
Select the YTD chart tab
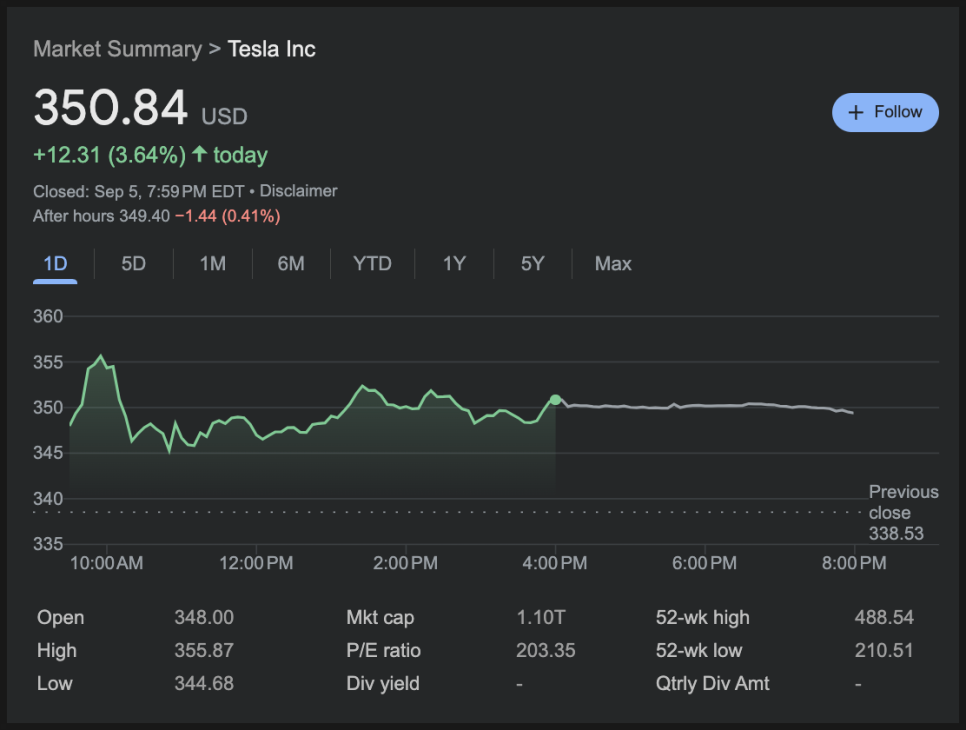coord(372,264)
